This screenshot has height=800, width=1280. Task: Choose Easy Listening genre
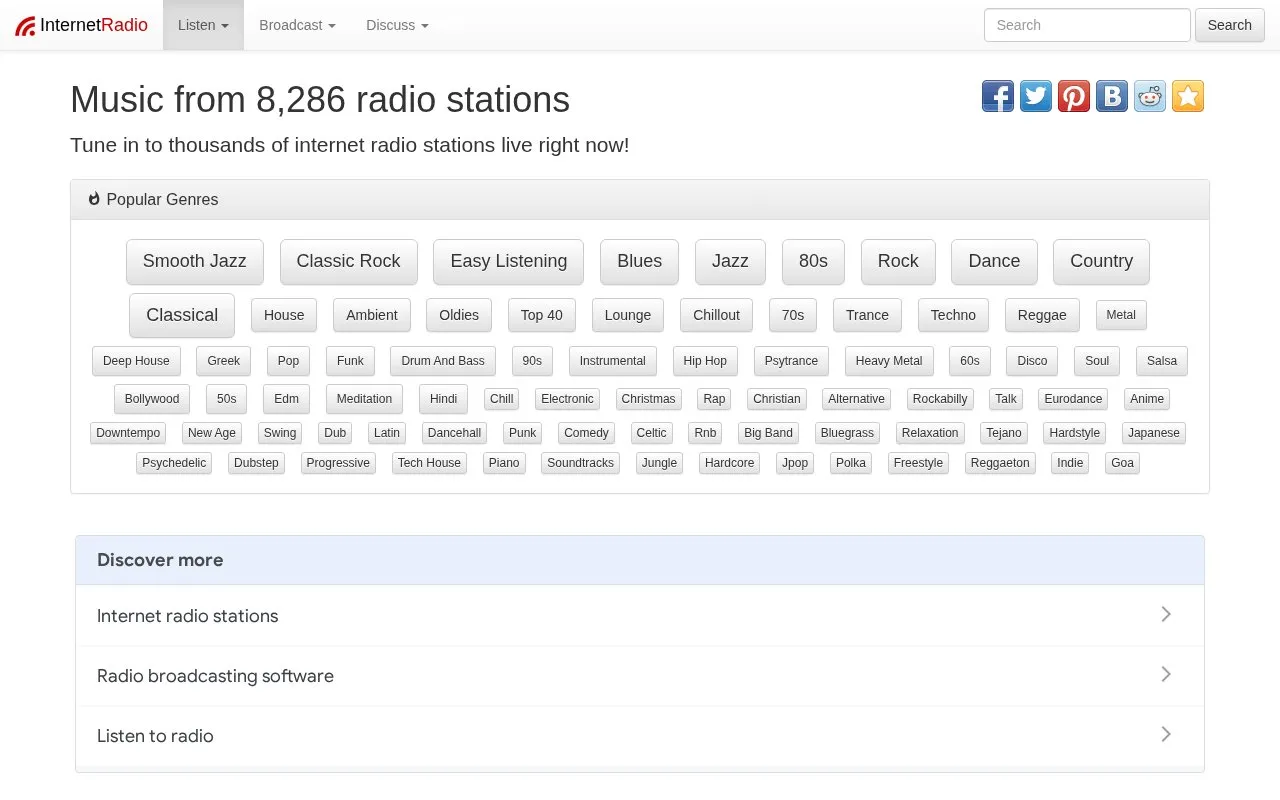click(508, 261)
